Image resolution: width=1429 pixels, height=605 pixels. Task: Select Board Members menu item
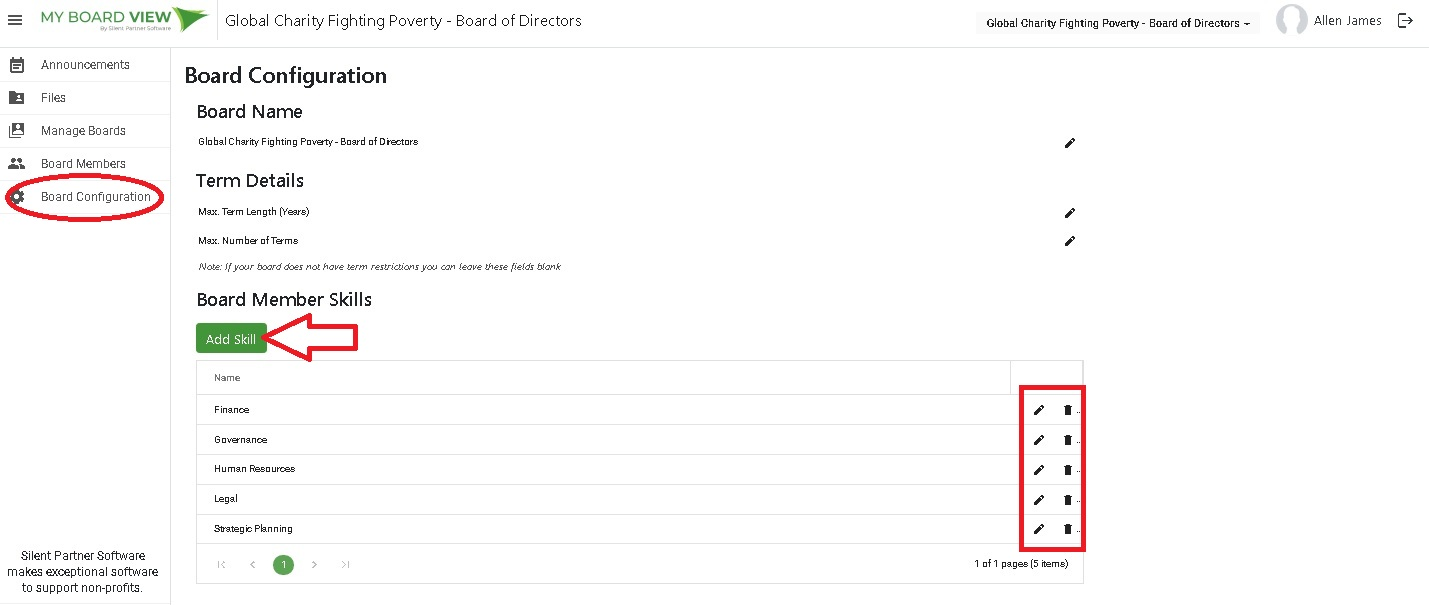tap(83, 164)
